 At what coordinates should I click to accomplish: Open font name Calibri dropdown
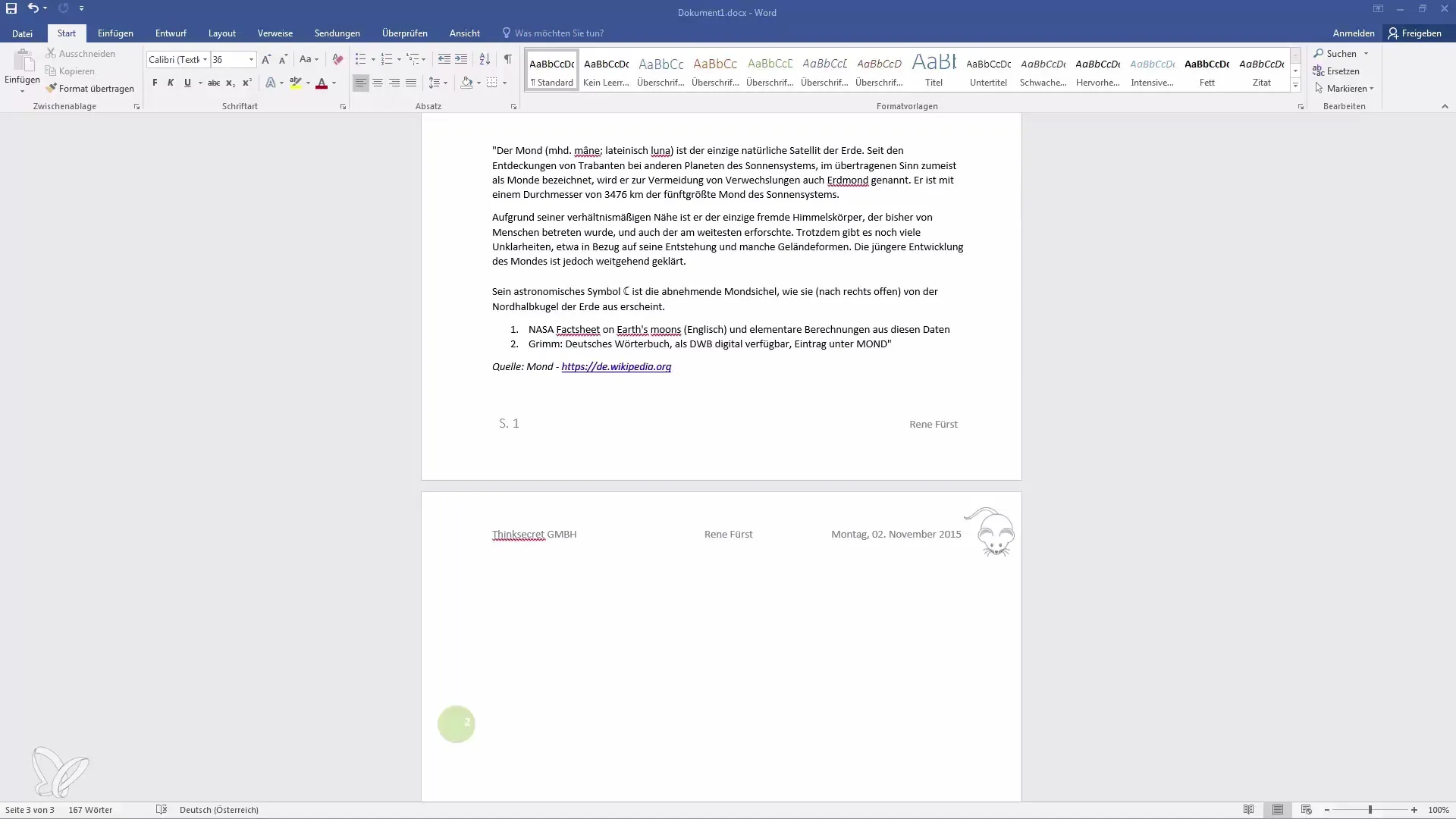(x=205, y=59)
